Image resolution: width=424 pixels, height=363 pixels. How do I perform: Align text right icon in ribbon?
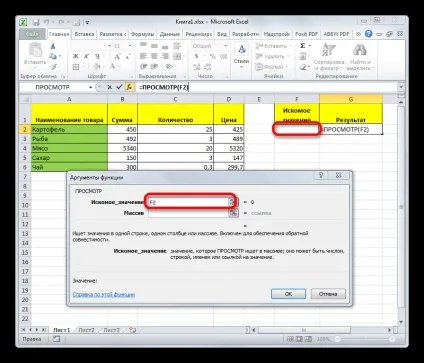(x=165, y=56)
